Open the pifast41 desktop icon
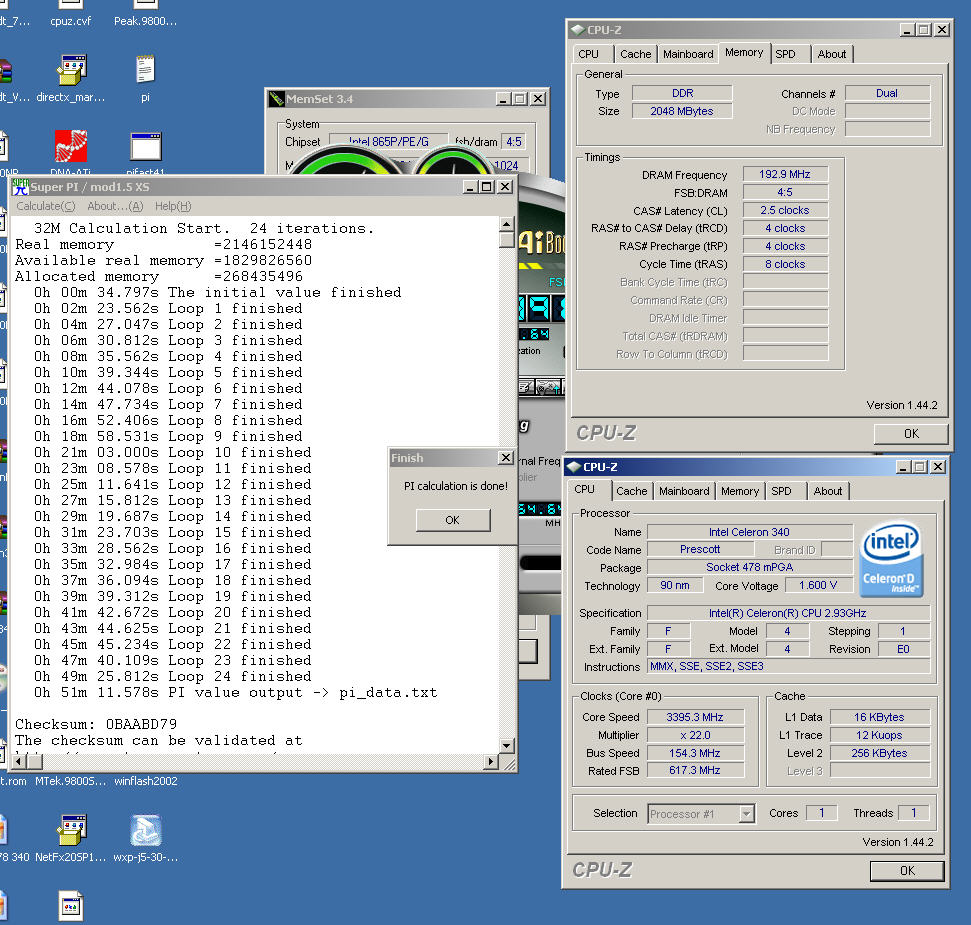Viewport: 971px width, 925px height. [x=146, y=147]
